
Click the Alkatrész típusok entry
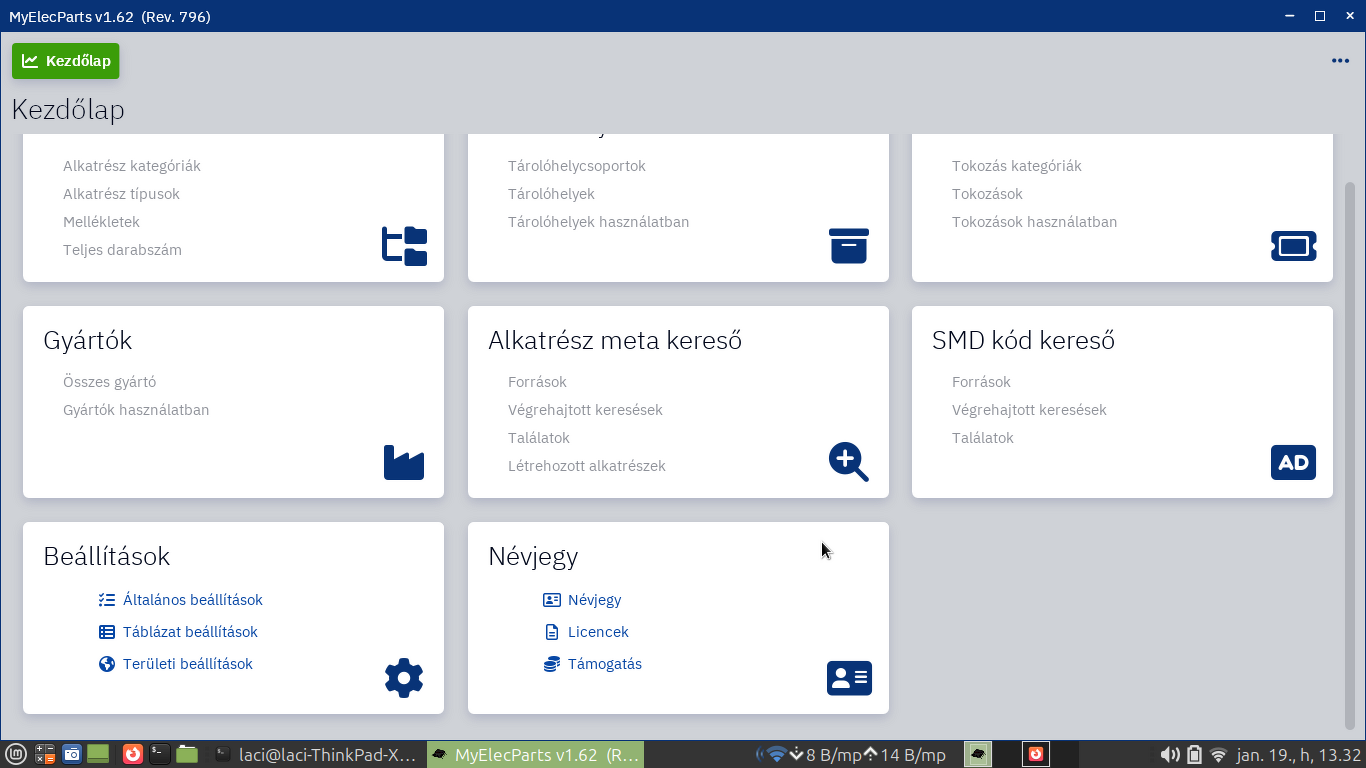[x=121, y=194]
